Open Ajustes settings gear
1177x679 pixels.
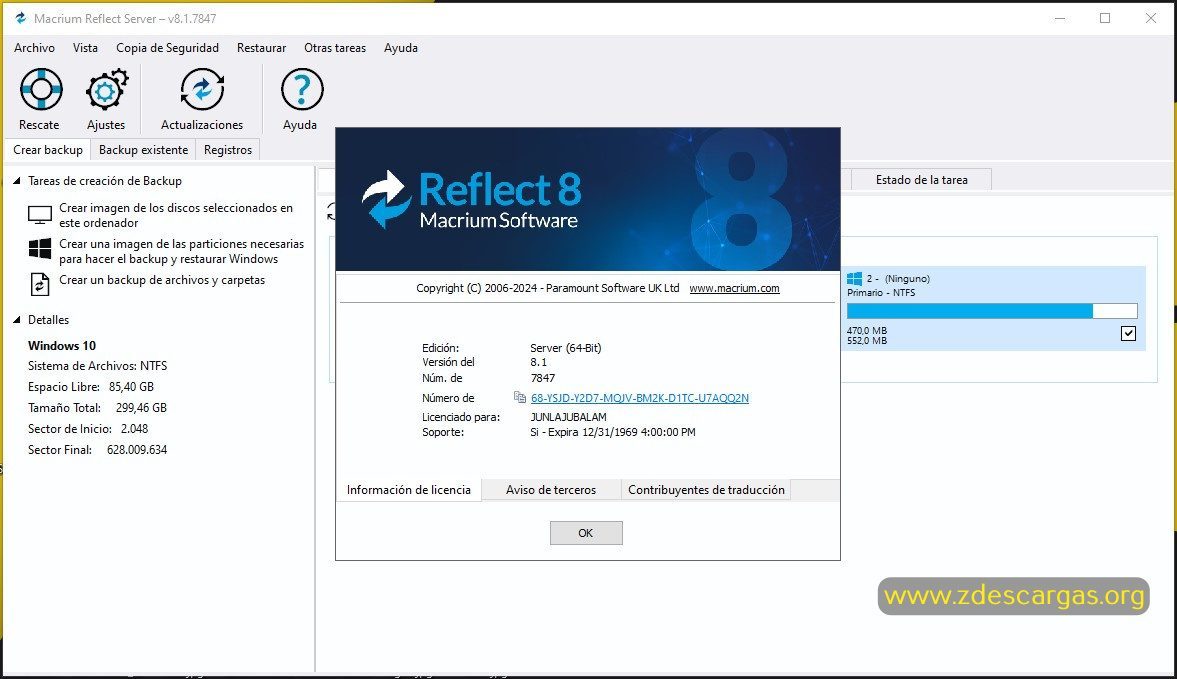coord(106,99)
